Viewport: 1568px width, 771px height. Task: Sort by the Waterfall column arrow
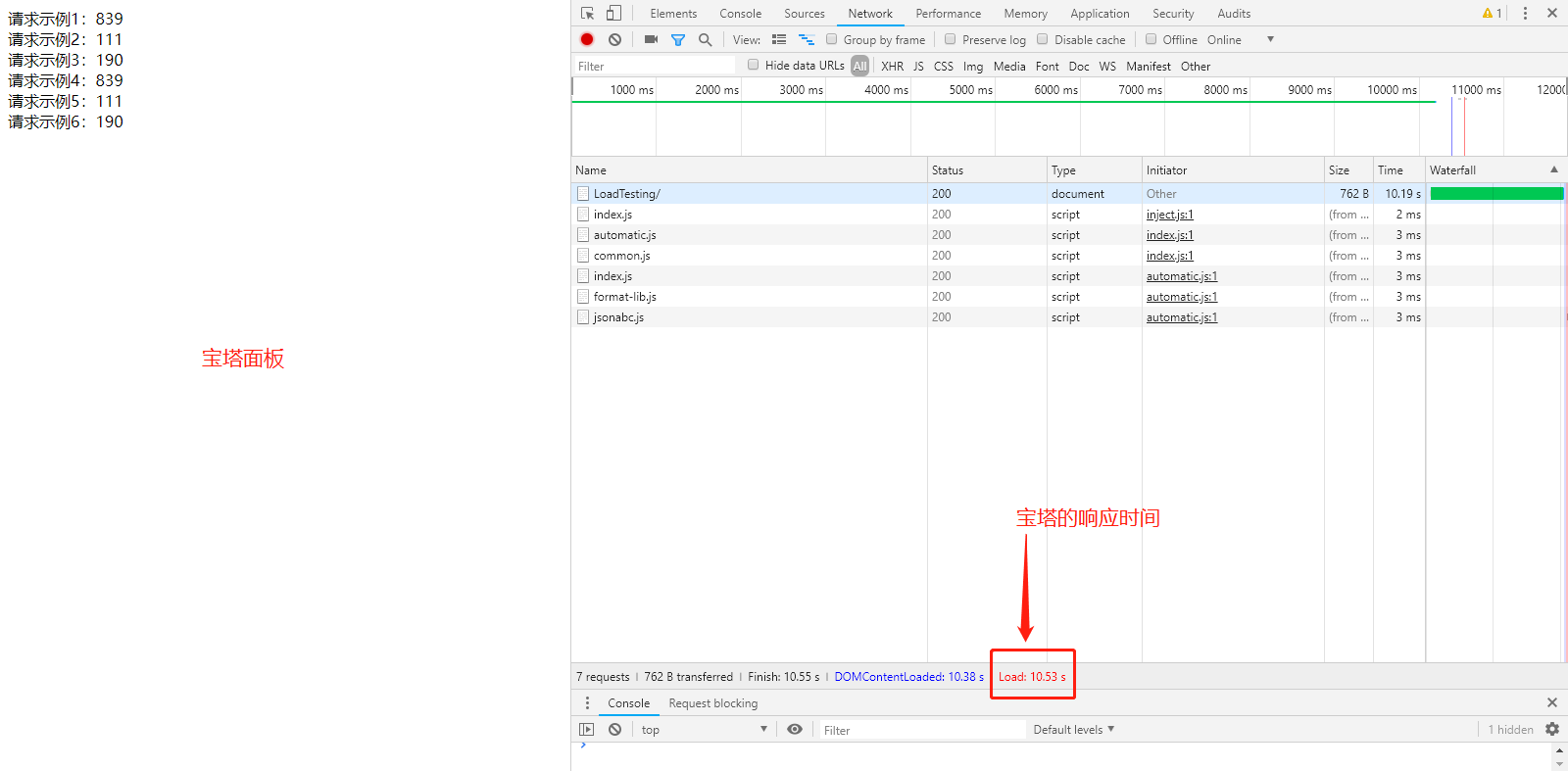pos(1554,169)
